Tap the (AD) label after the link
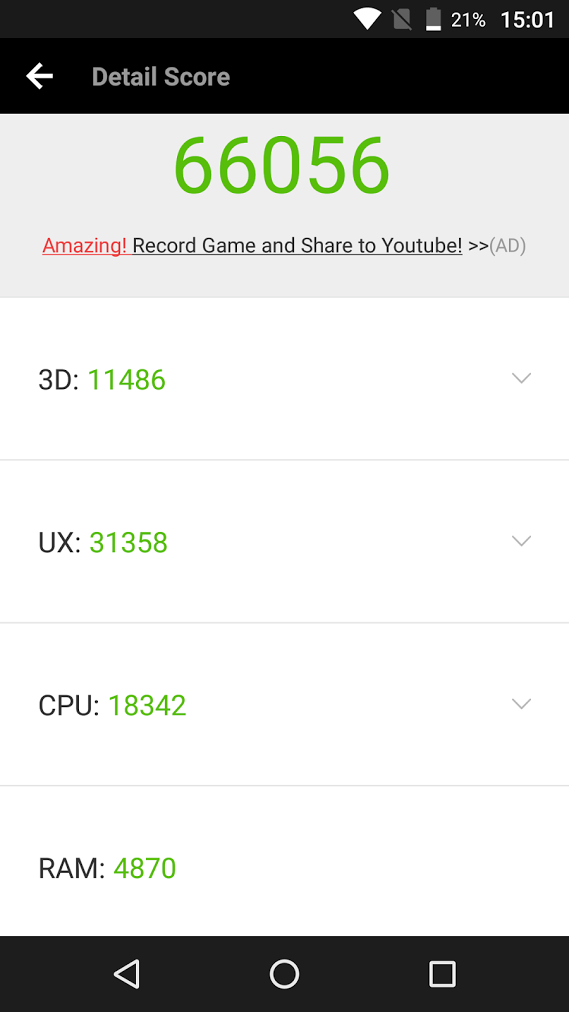Screen dimensions: 569x1012 [x=508, y=246]
